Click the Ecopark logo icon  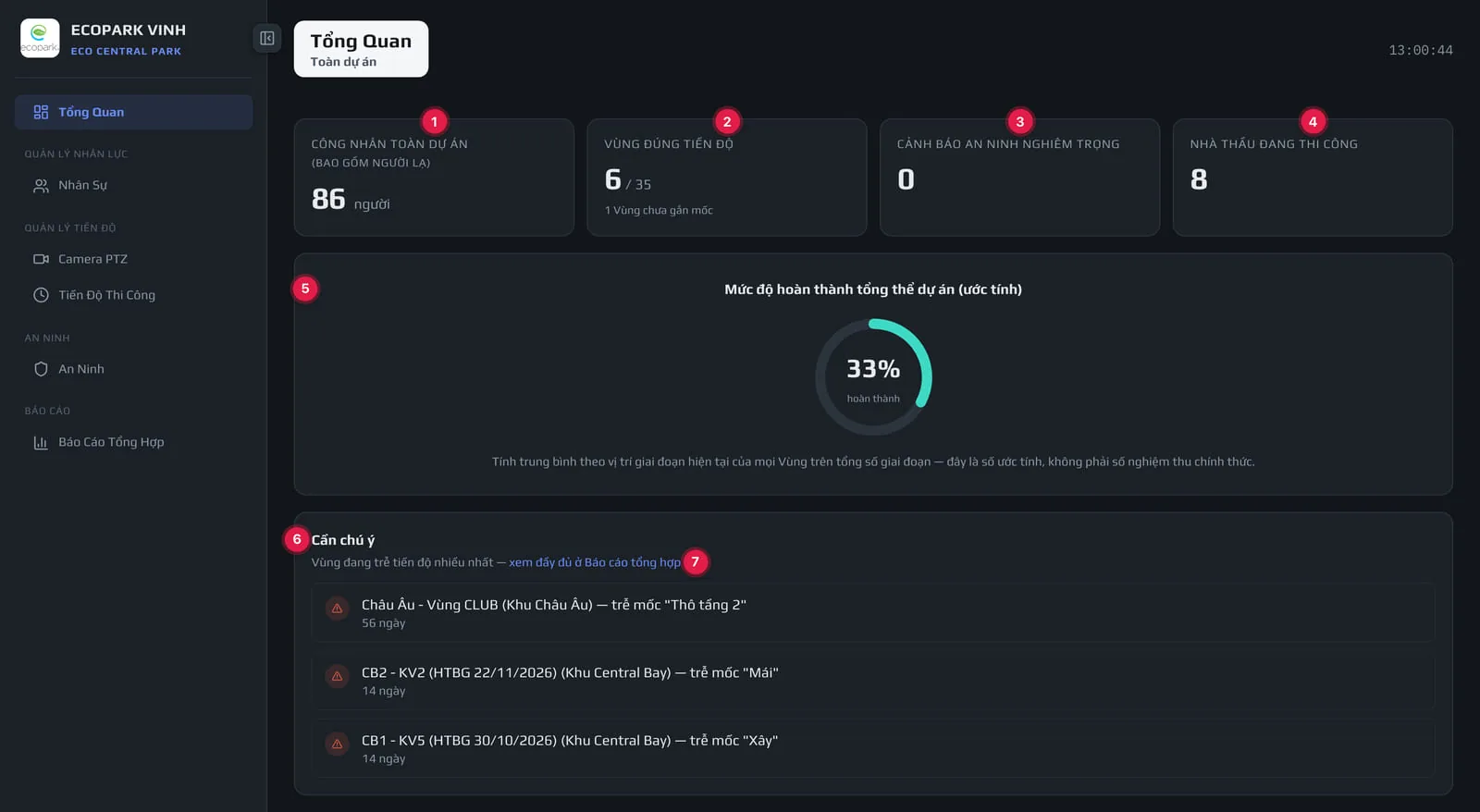click(40, 38)
